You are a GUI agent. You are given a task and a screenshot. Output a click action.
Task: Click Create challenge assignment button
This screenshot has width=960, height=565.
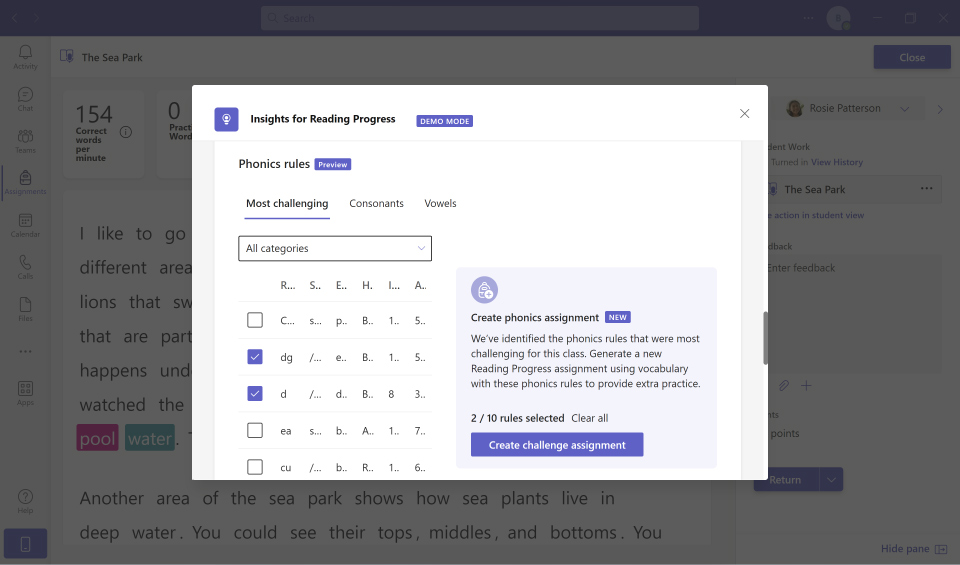pyautogui.click(x=557, y=445)
